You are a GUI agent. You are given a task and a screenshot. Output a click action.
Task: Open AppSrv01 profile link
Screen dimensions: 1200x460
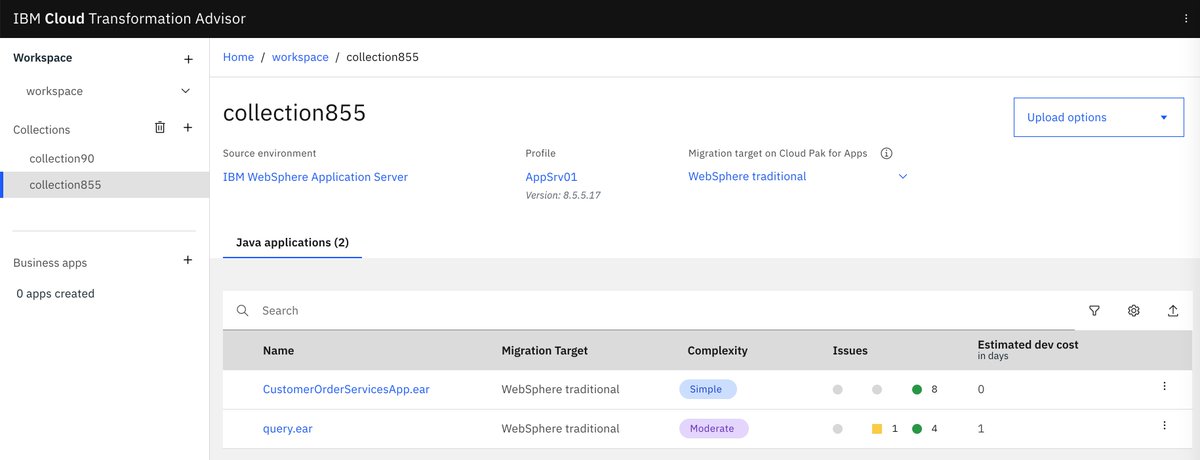(x=551, y=177)
